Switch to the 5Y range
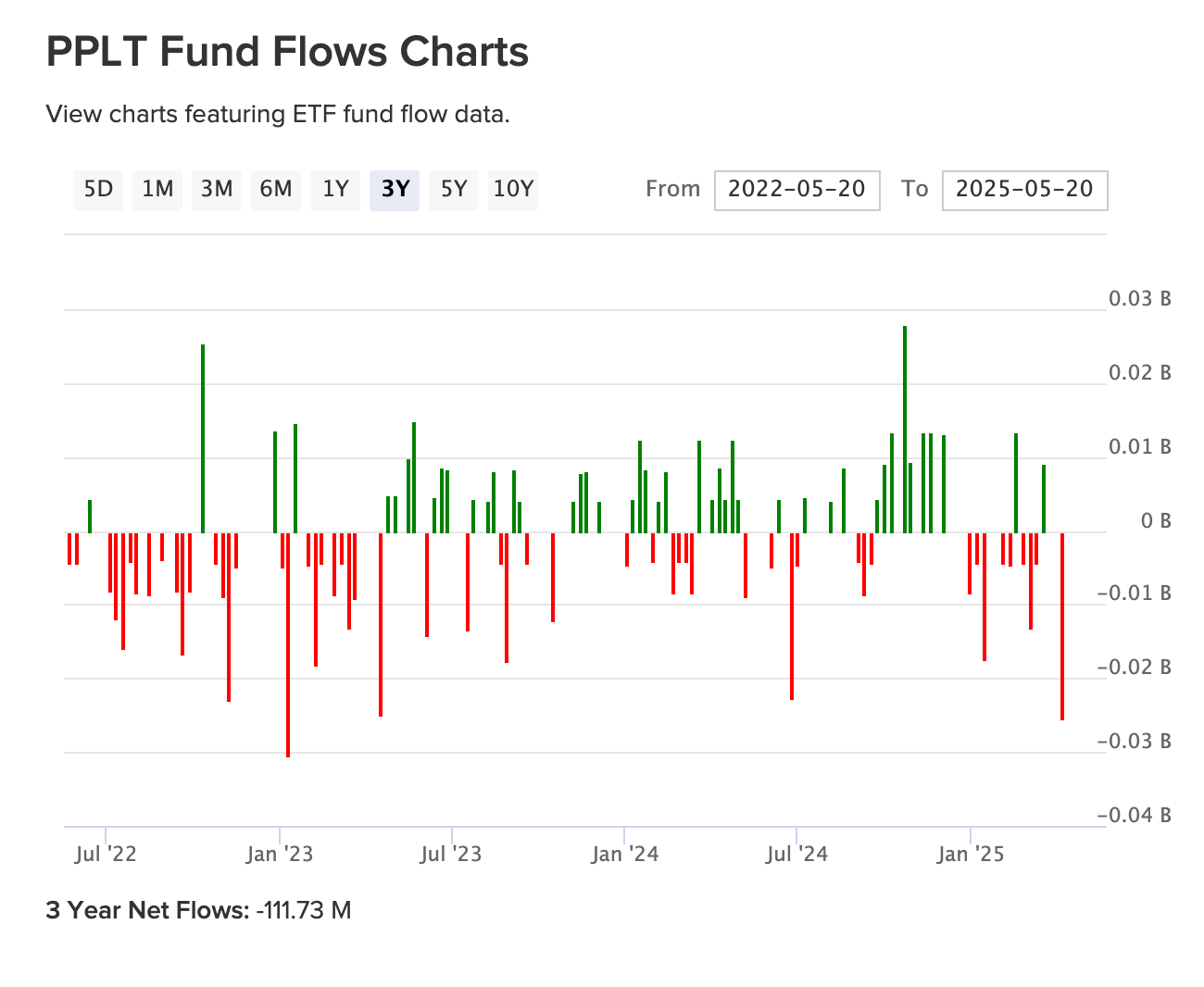Screen dimensions: 1204x987 pos(454,190)
